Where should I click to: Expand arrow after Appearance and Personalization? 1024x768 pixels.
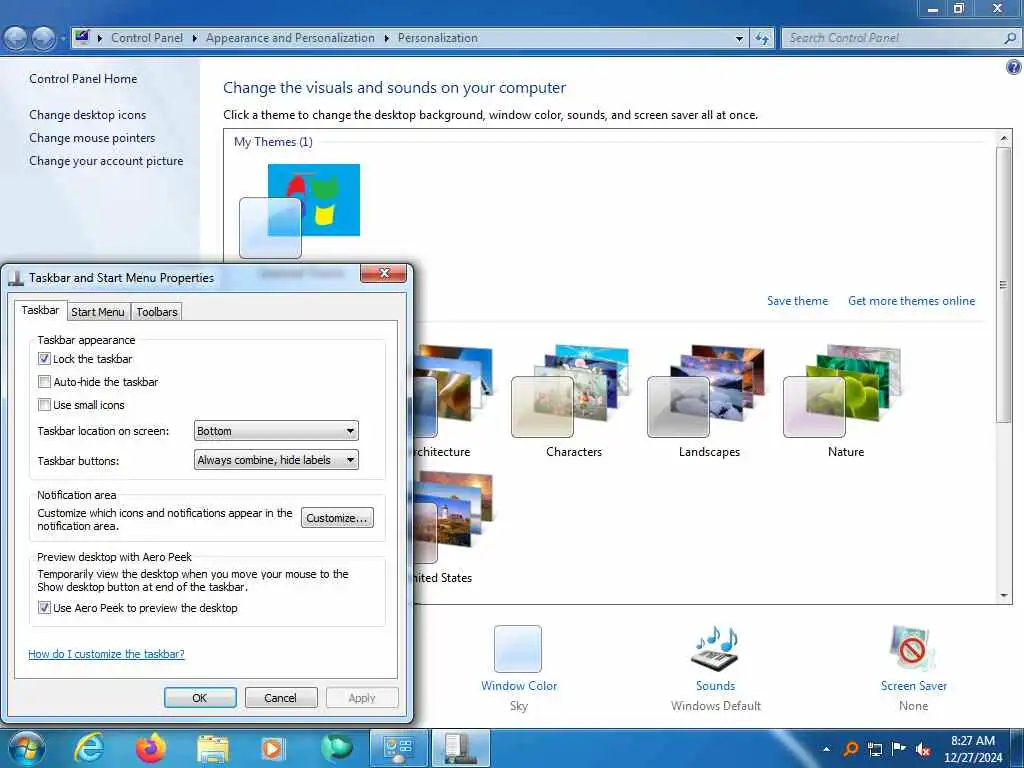click(387, 39)
